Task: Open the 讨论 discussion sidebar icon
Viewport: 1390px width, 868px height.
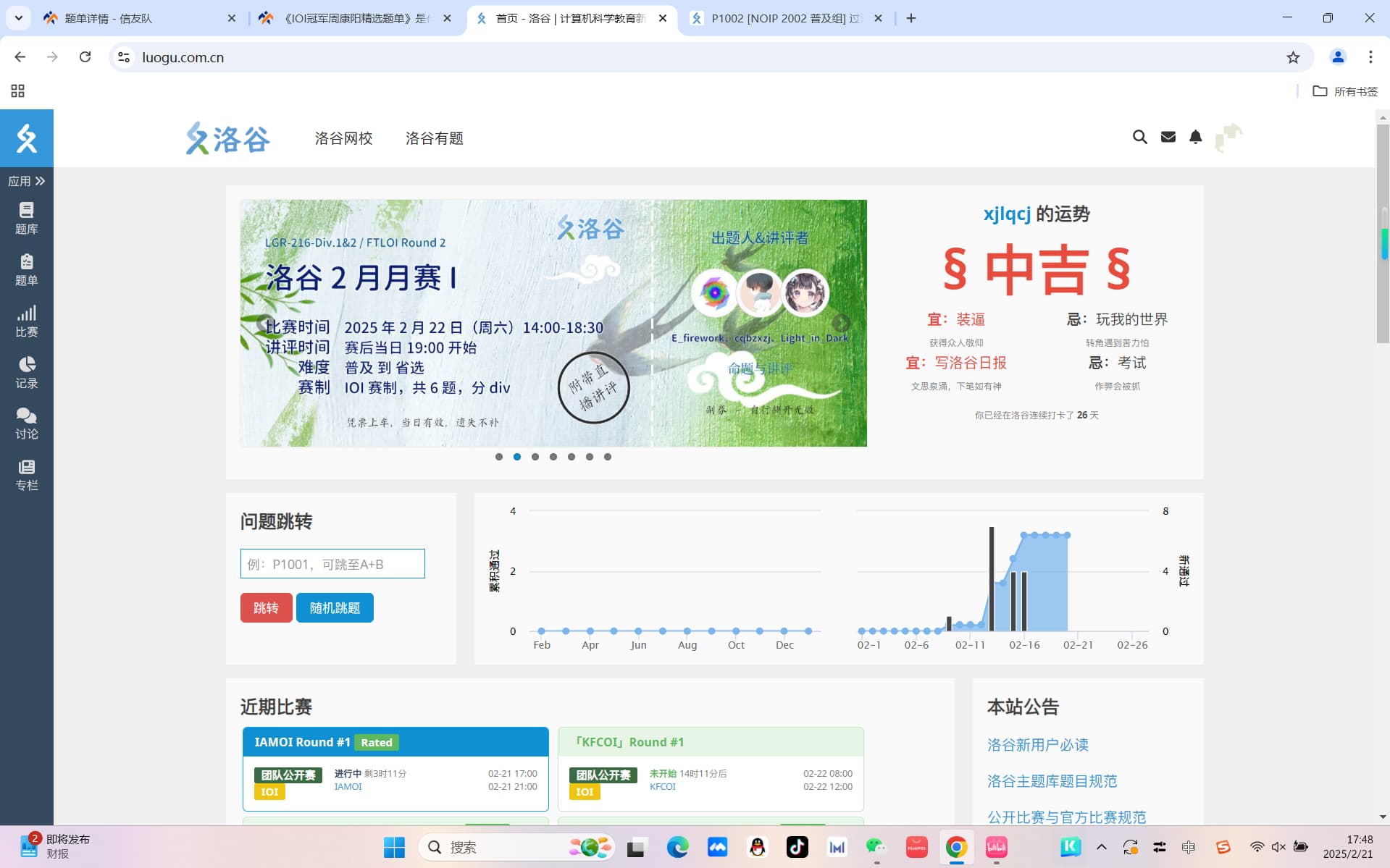Action: tap(26, 424)
